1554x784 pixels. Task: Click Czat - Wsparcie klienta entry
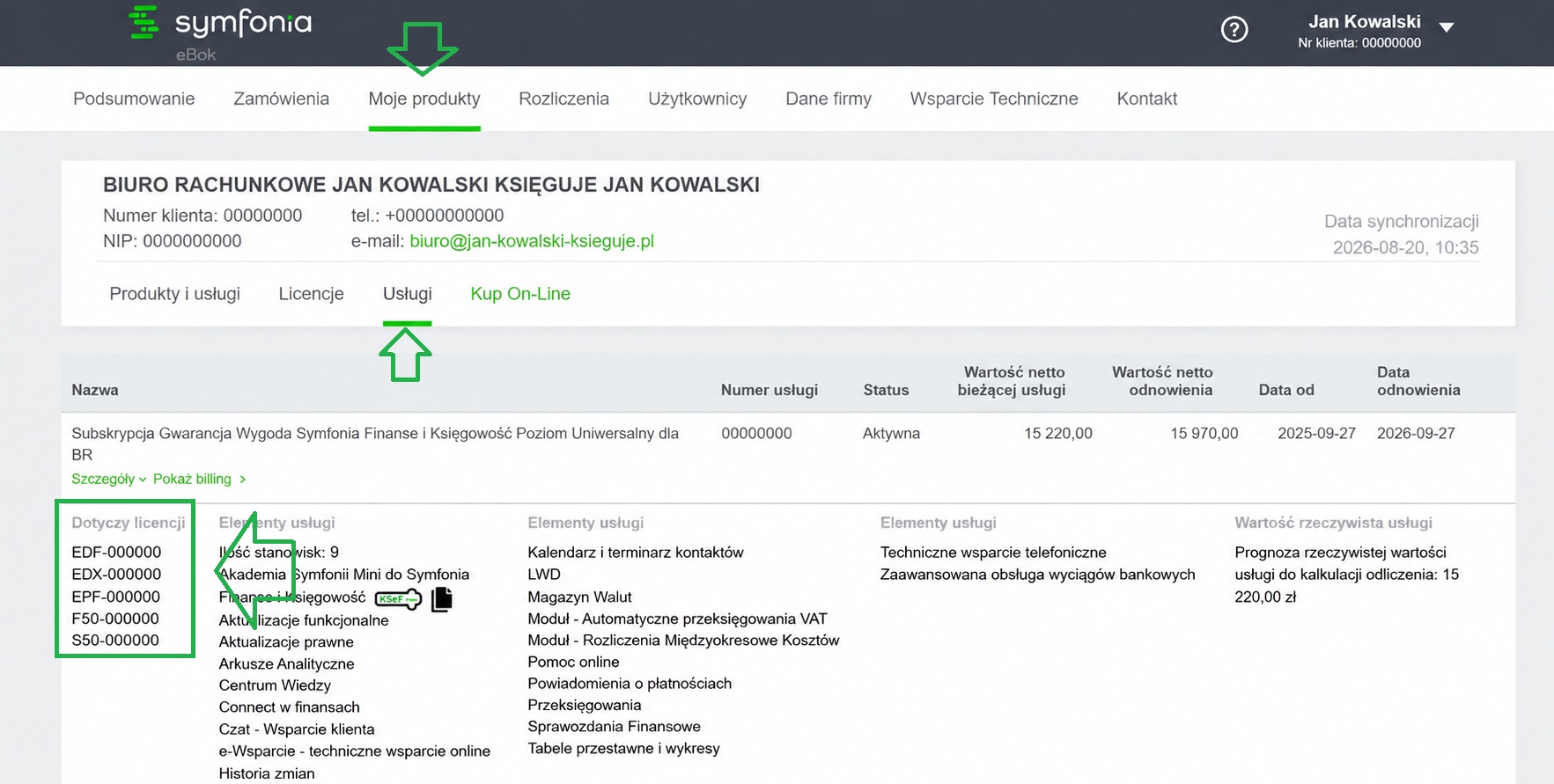pos(297,729)
